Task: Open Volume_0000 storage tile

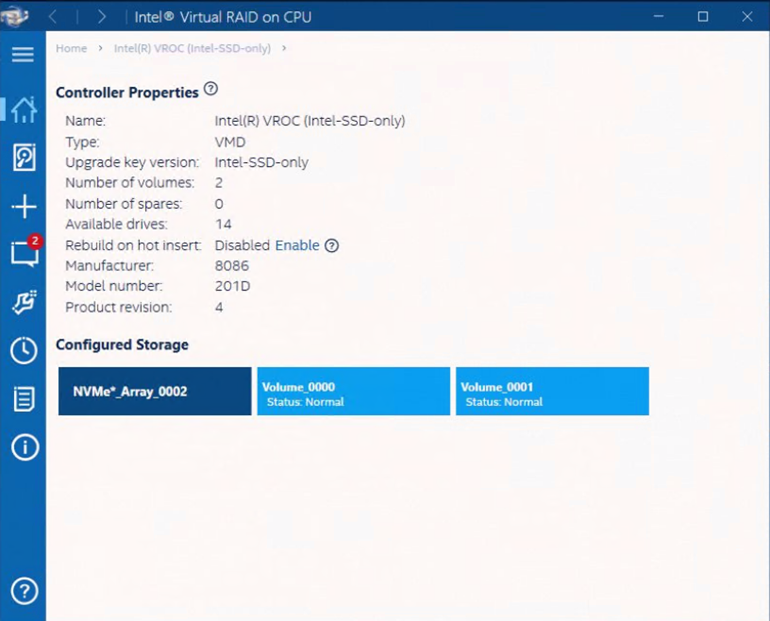Action: (353, 391)
